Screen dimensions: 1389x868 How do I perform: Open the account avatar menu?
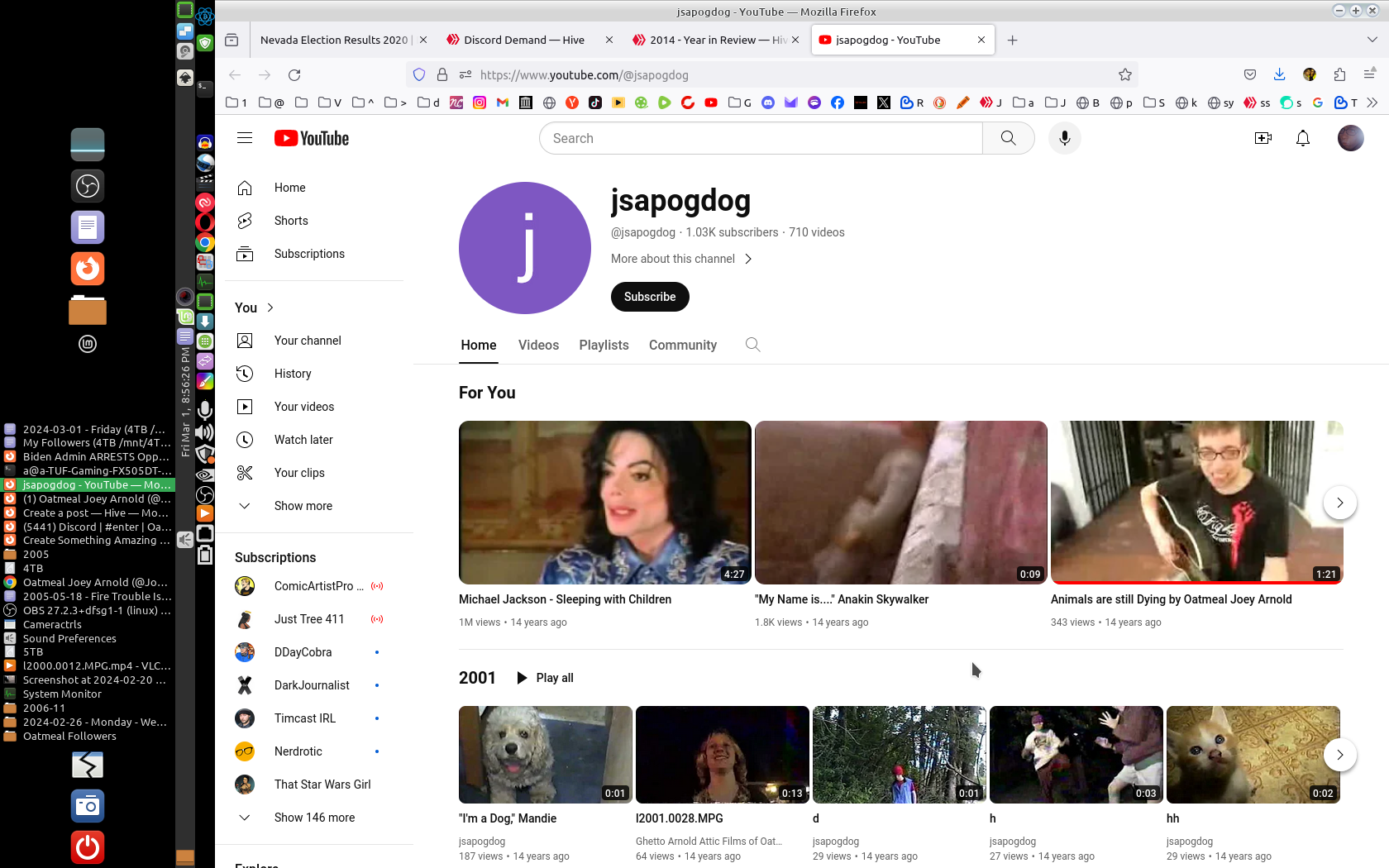1351,138
